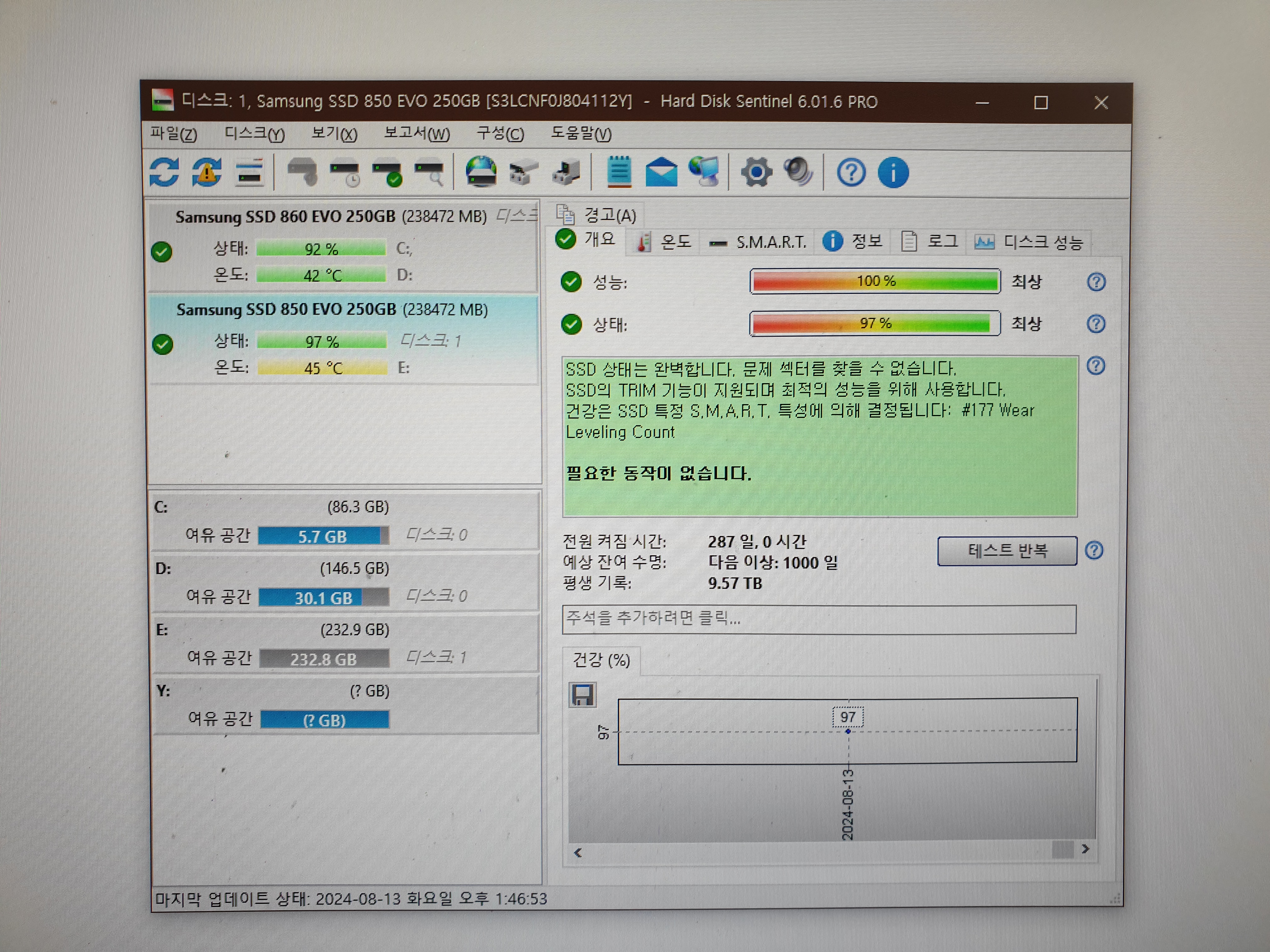Open the 도움말(V) menu
Viewport: 1270px width, 952px height.
(x=581, y=134)
